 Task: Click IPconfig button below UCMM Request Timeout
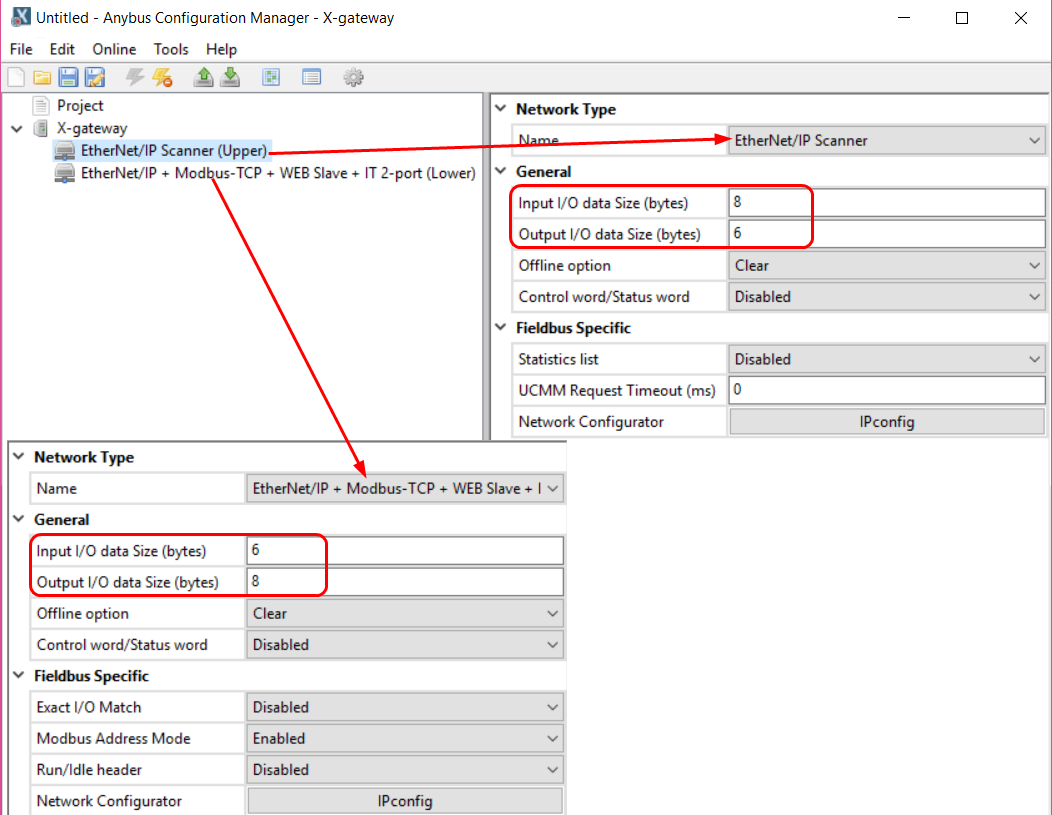886,422
